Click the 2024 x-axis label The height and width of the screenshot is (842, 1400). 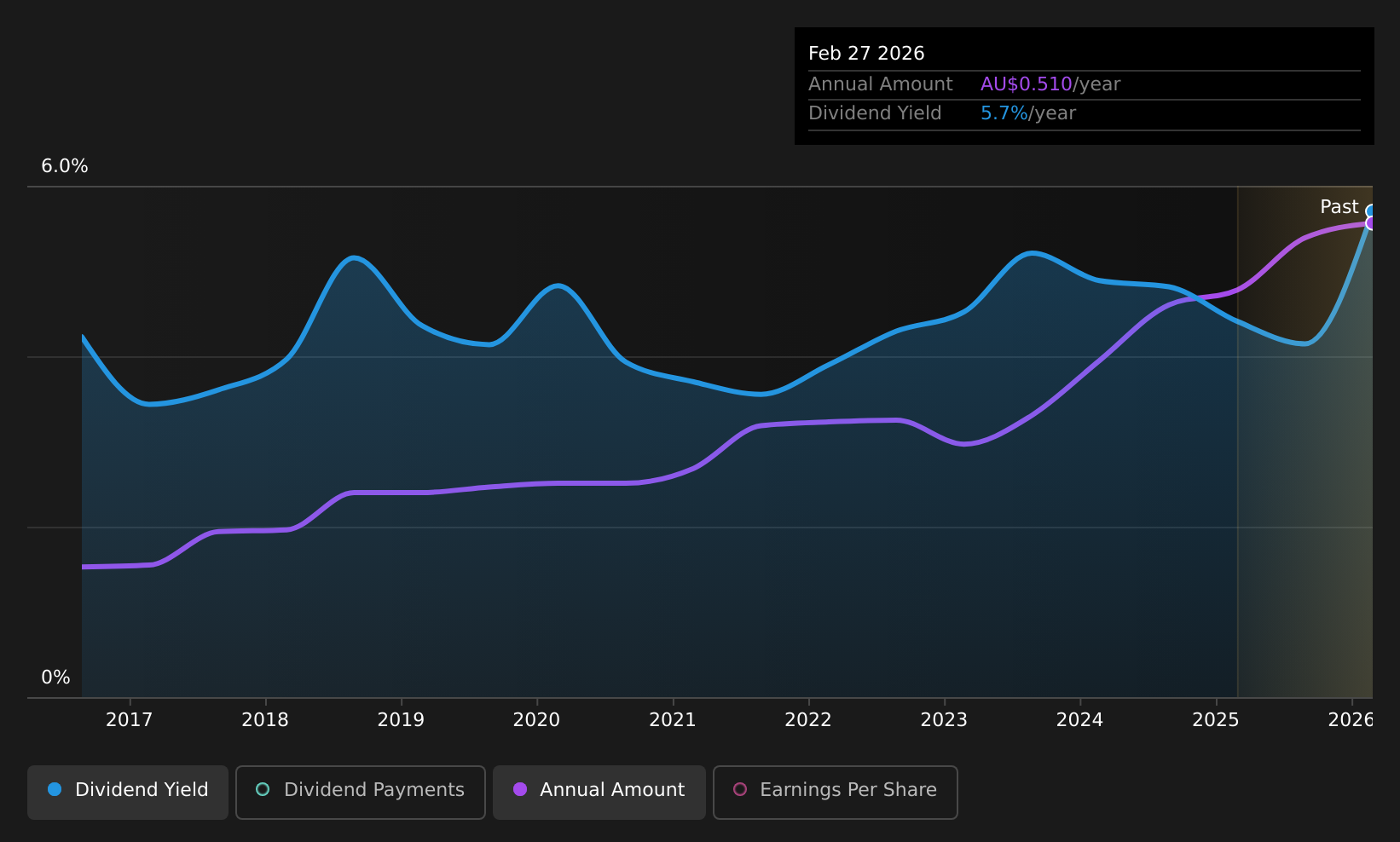coord(1079,720)
